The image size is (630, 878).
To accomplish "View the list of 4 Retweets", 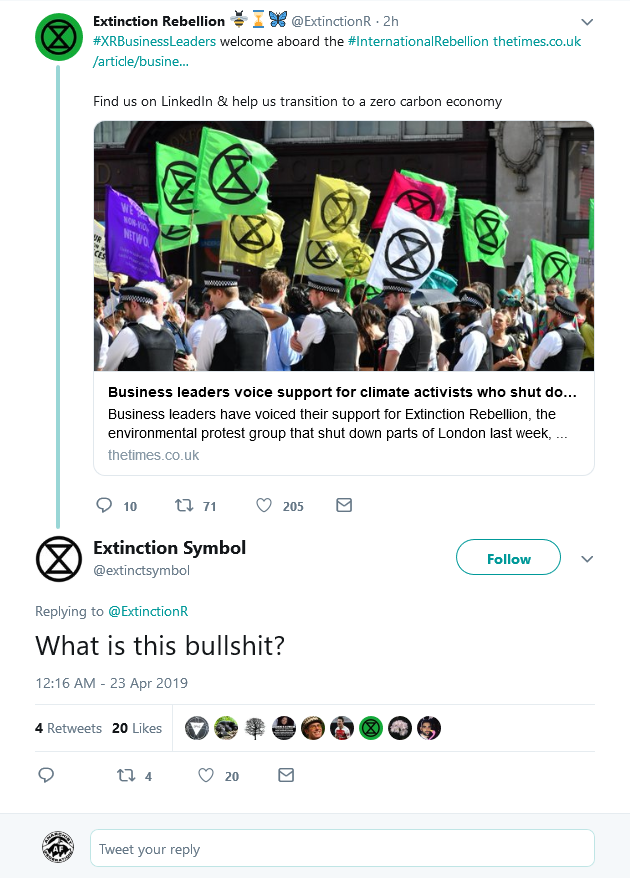I will click(x=68, y=728).
